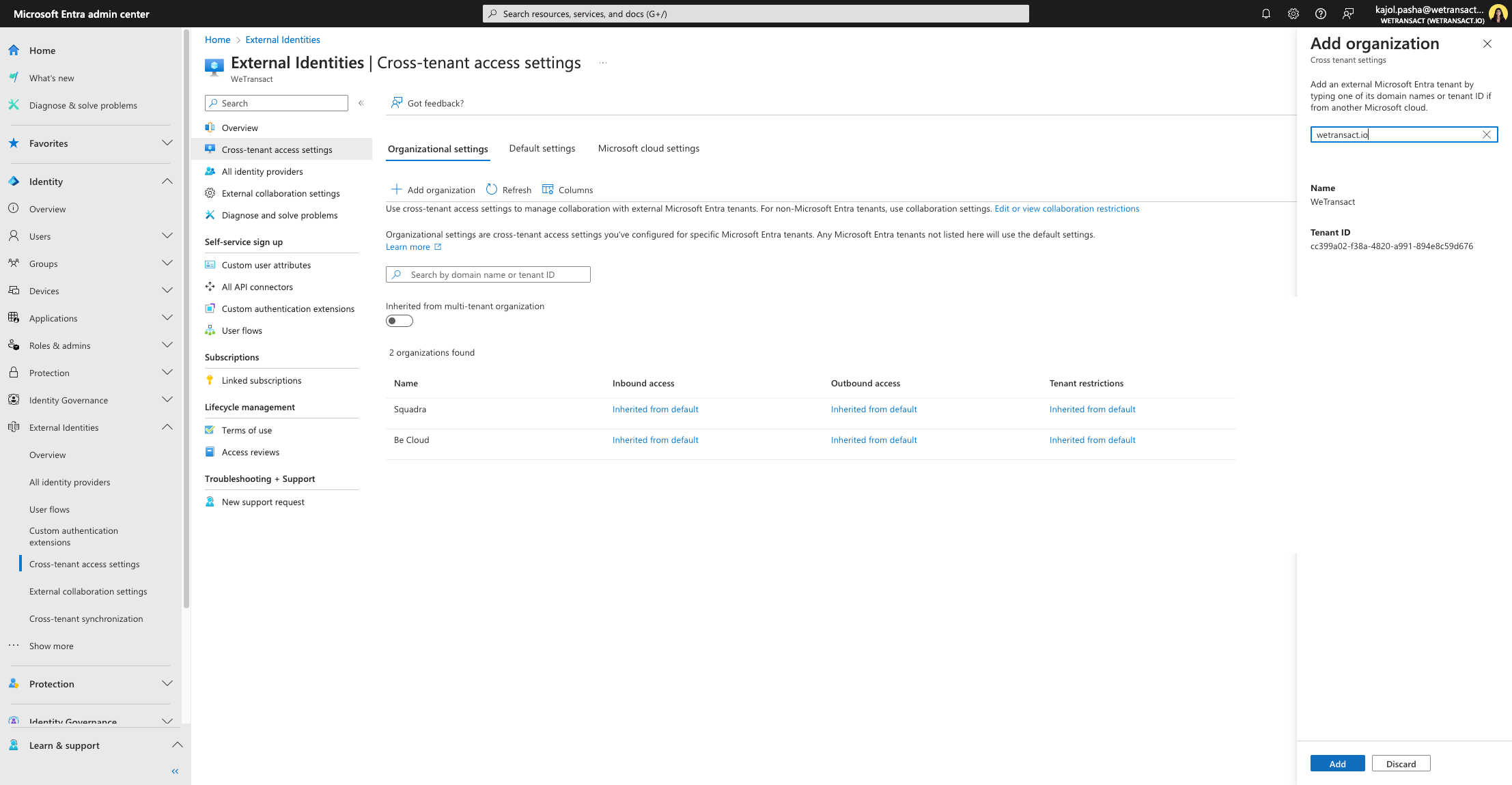Click the blue Add button

(x=1337, y=764)
